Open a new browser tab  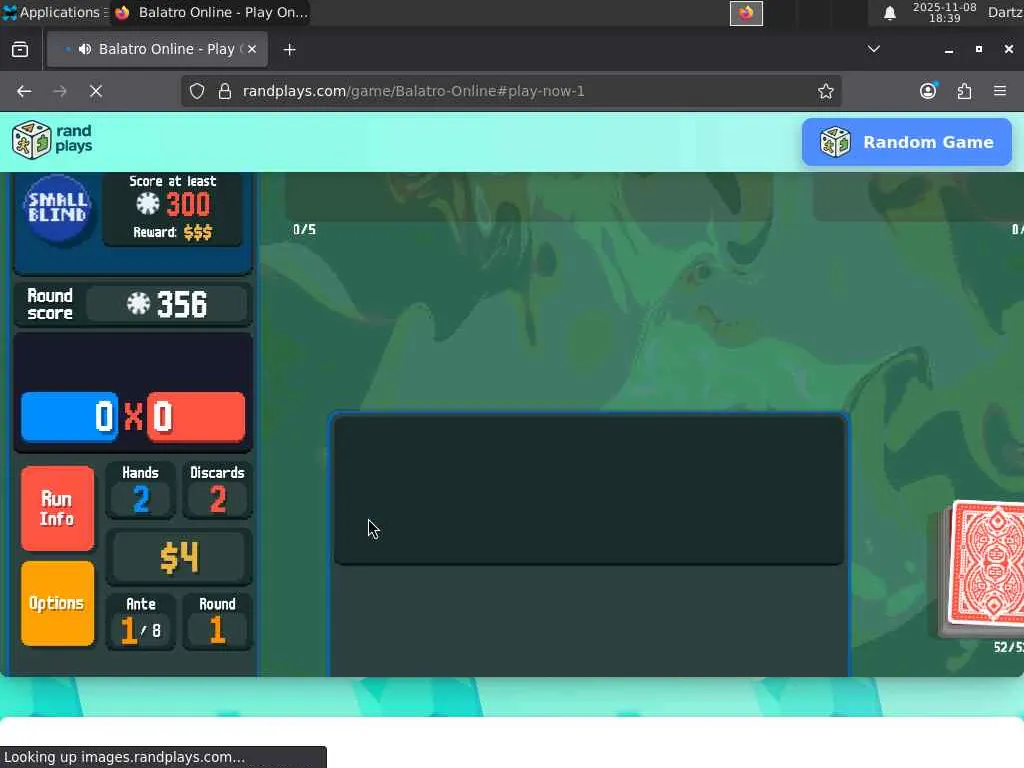pyautogui.click(x=289, y=50)
